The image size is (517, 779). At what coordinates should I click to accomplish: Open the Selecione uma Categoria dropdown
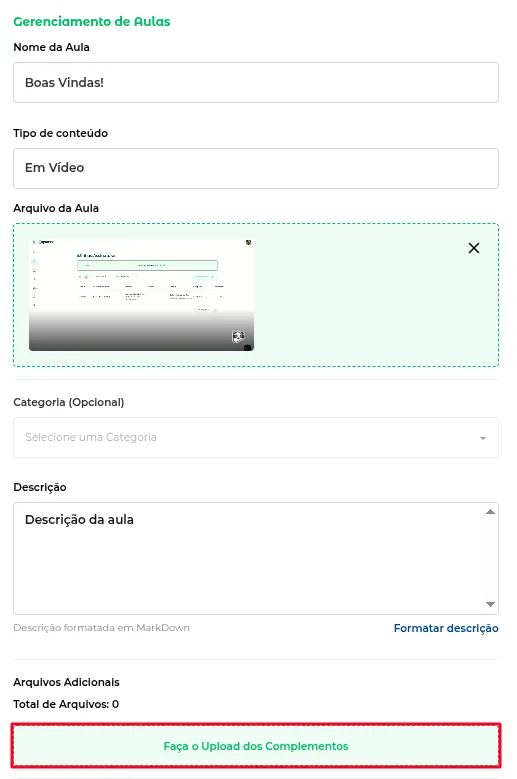point(256,437)
